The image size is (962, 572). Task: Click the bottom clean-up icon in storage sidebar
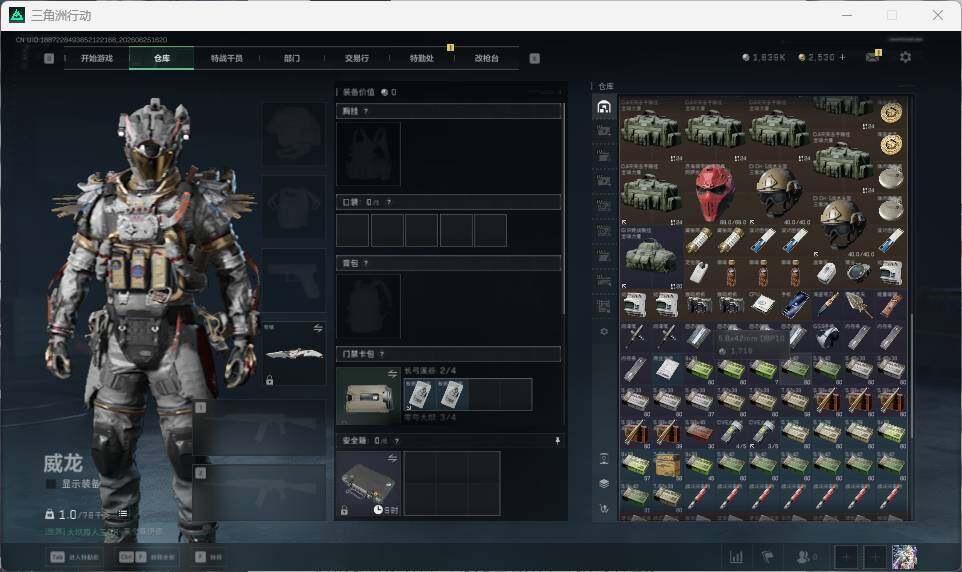[x=604, y=509]
